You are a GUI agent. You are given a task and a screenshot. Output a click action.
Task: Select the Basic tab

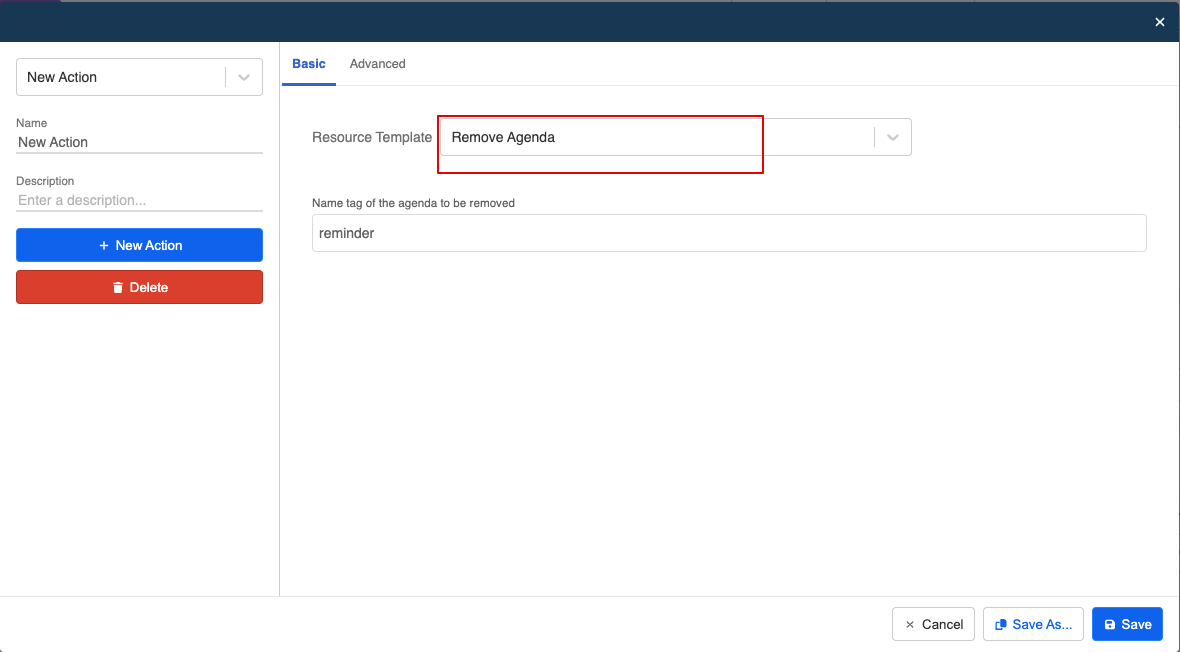pos(308,63)
